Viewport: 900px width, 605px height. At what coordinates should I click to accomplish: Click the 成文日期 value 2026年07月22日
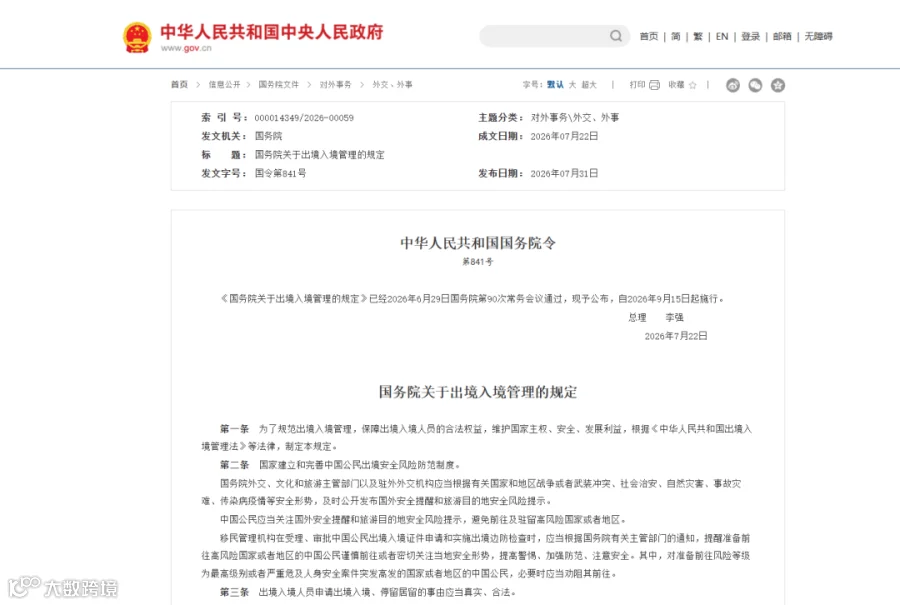(x=564, y=136)
